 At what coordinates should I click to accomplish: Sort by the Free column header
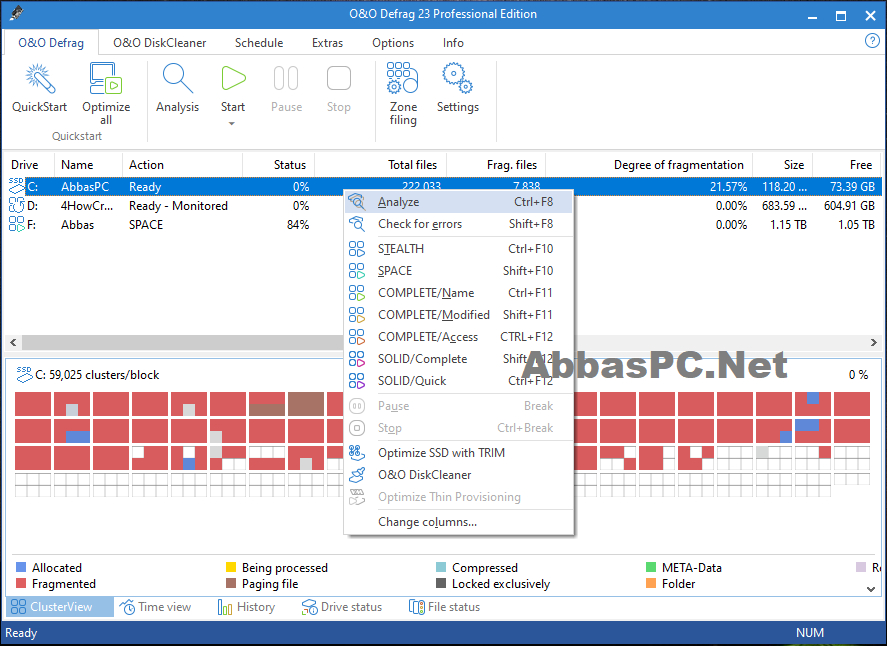[x=846, y=165]
